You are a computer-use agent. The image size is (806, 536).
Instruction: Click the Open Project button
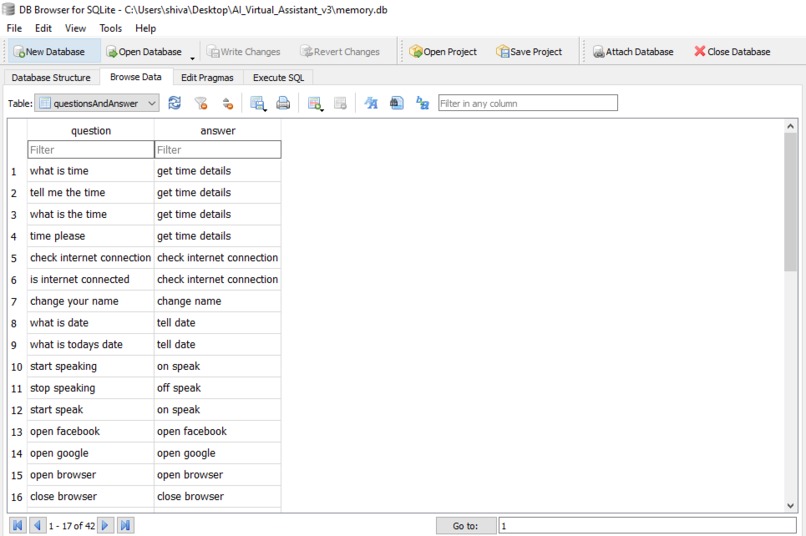point(443,51)
